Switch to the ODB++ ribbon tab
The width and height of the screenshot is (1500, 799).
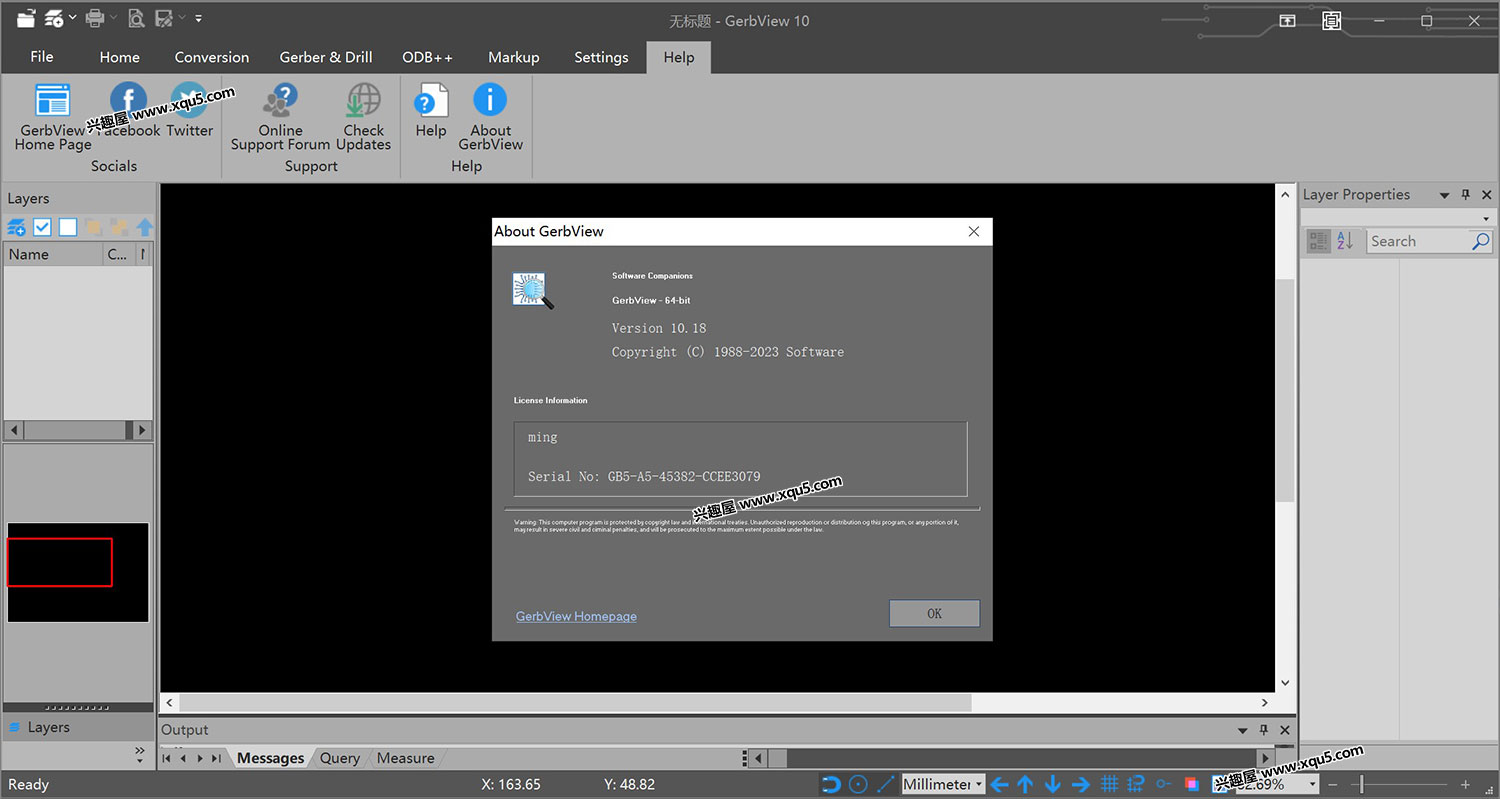point(427,57)
